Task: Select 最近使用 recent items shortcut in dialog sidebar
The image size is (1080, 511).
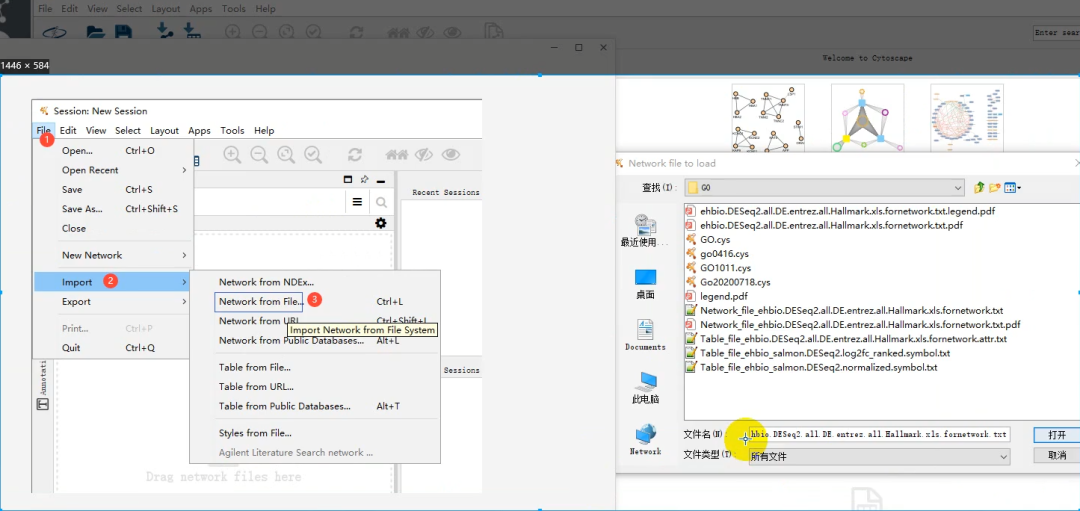Action: point(644,230)
